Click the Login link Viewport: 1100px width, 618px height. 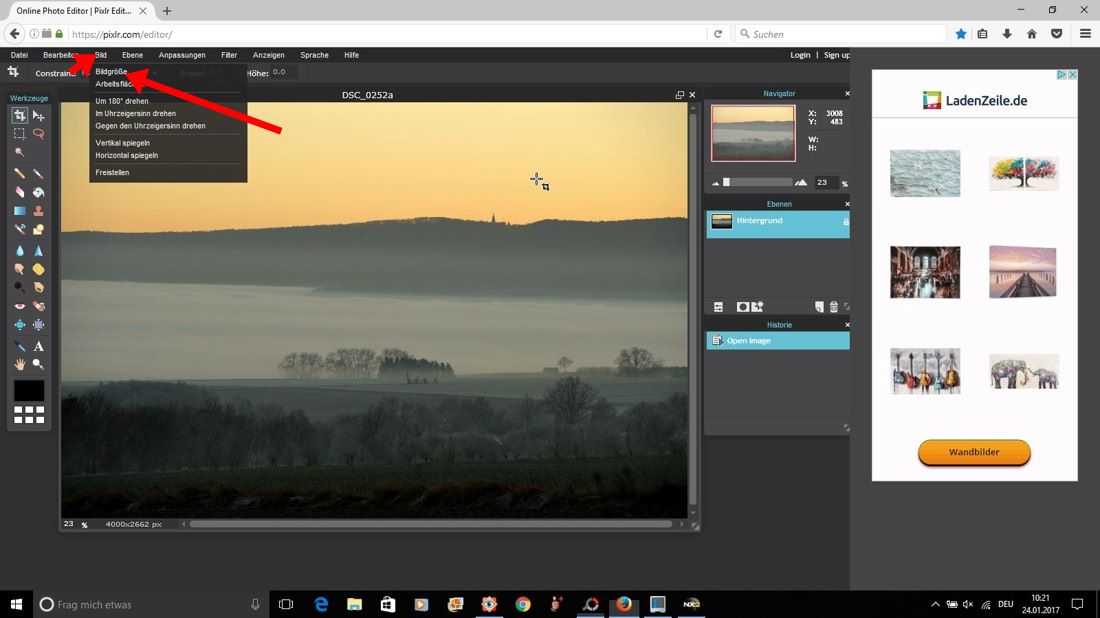tap(800, 55)
